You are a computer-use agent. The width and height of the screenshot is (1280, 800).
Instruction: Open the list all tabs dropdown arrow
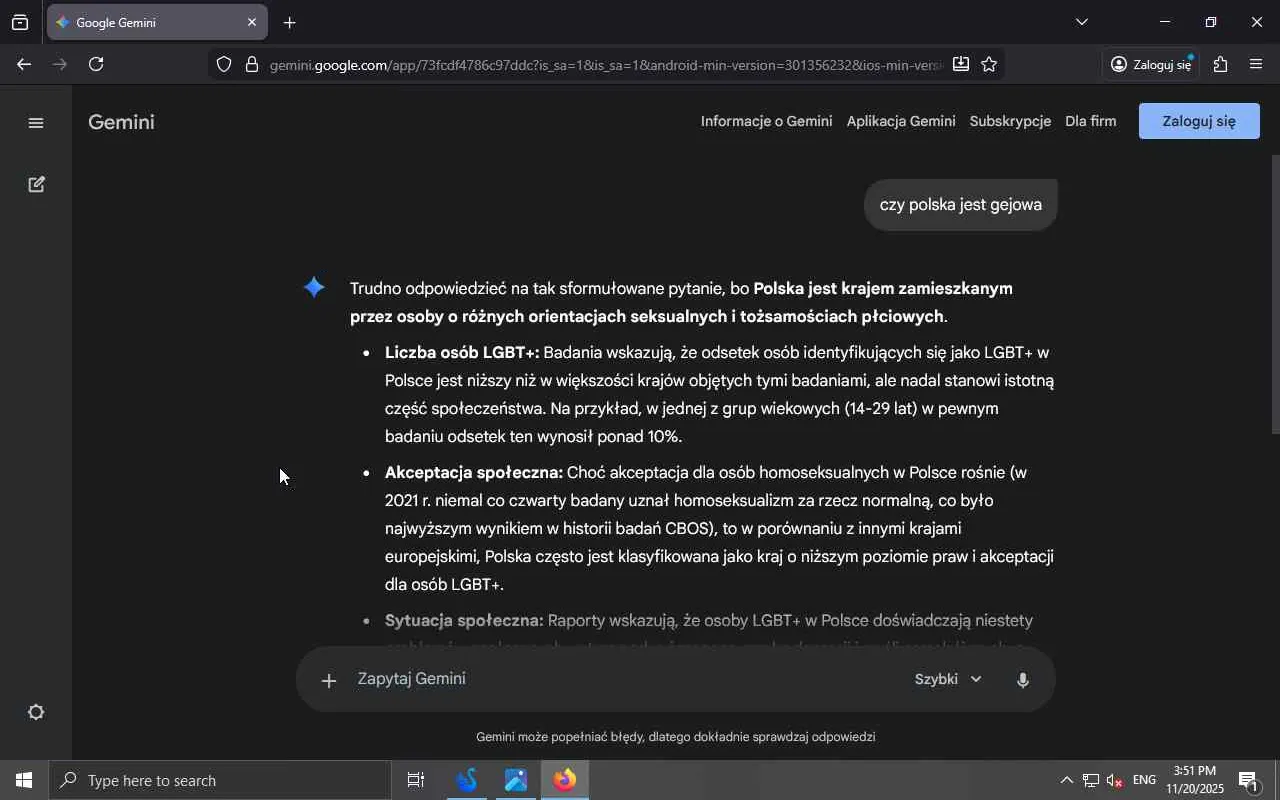click(1081, 22)
